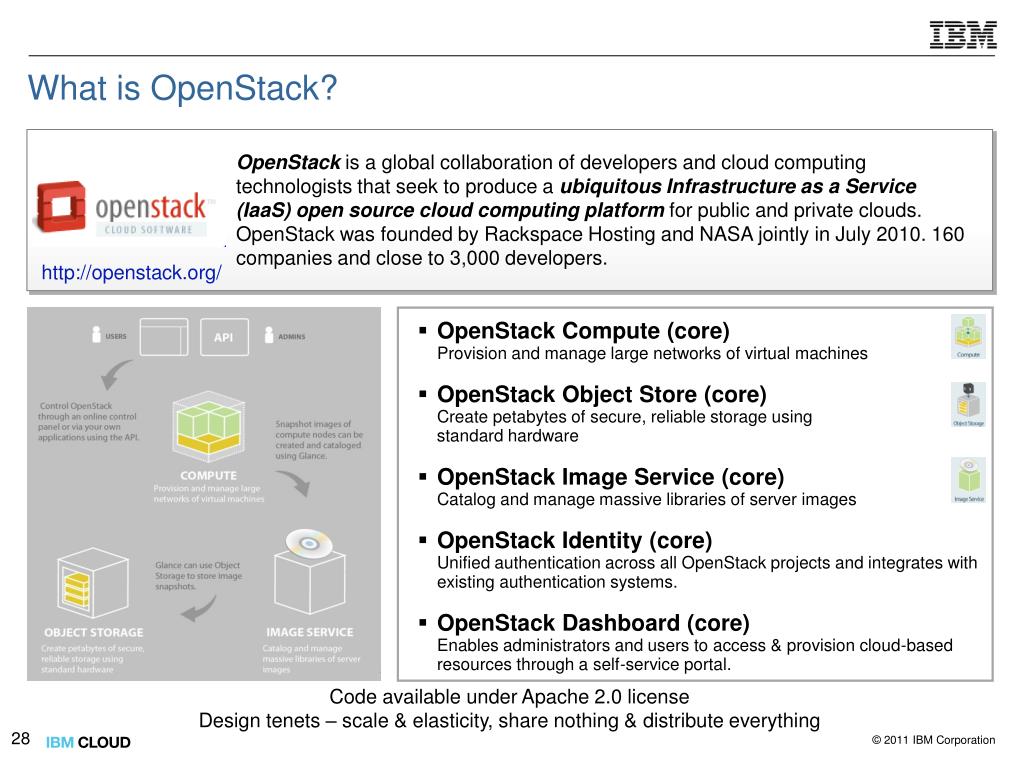Click 'Provision and manage large networks' description line
The image size is (1024, 768).
pos(652,353)
